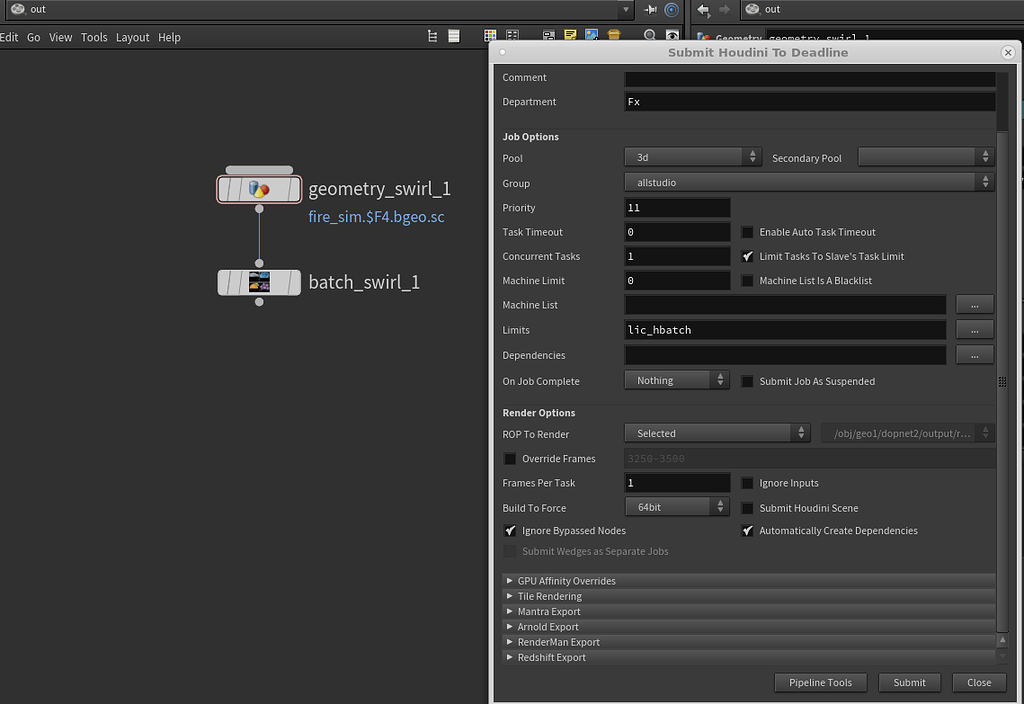Click the blue circular link icon by pin
The image size is (1024, 704).
(x=671, y=9)
